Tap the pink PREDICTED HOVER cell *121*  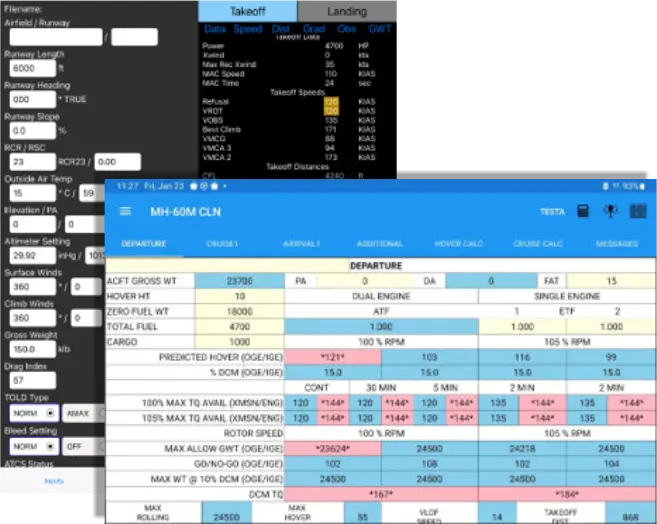tap(333, 357)
